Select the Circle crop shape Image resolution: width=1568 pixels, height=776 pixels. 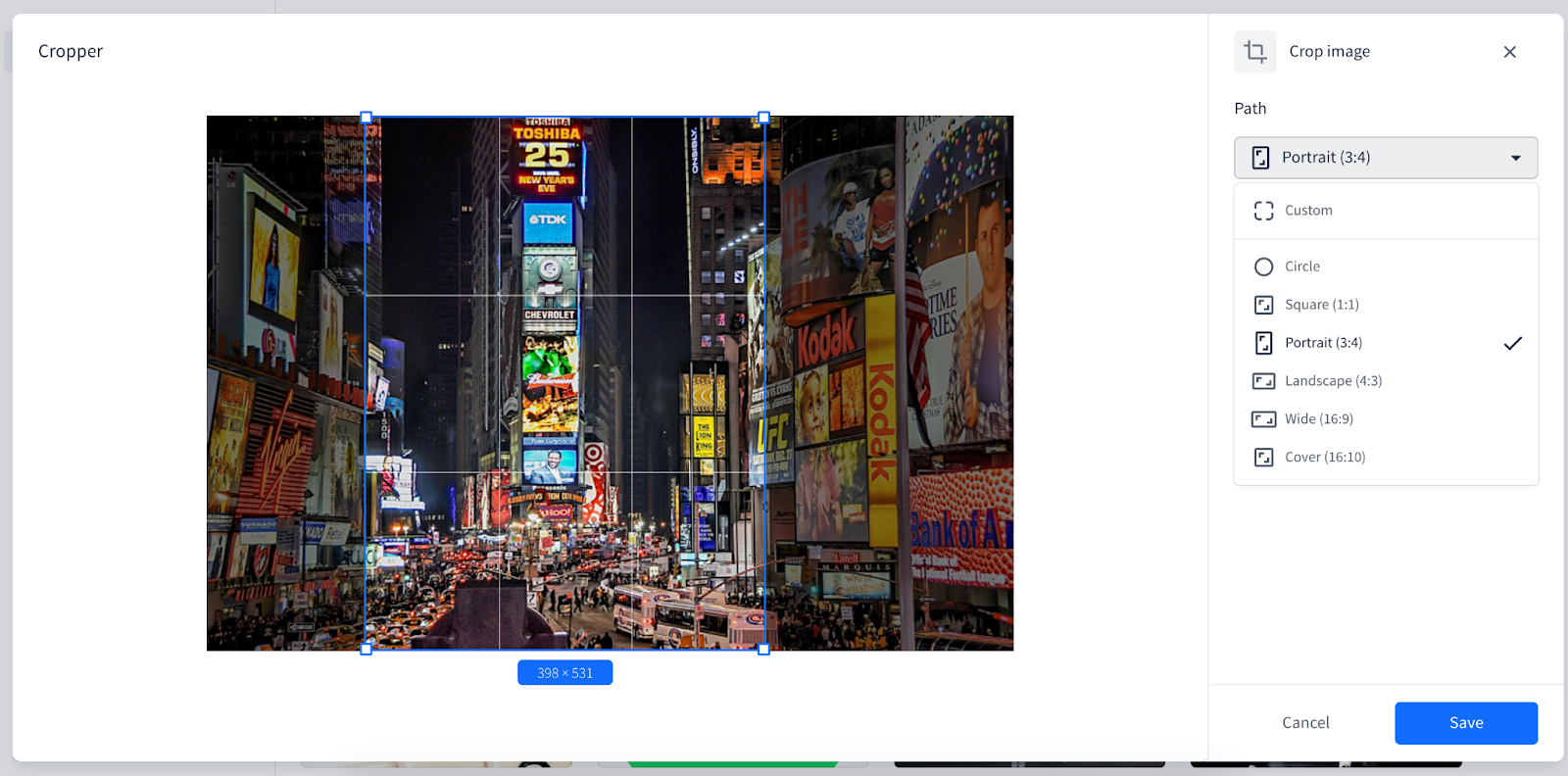coord(1386,267)
